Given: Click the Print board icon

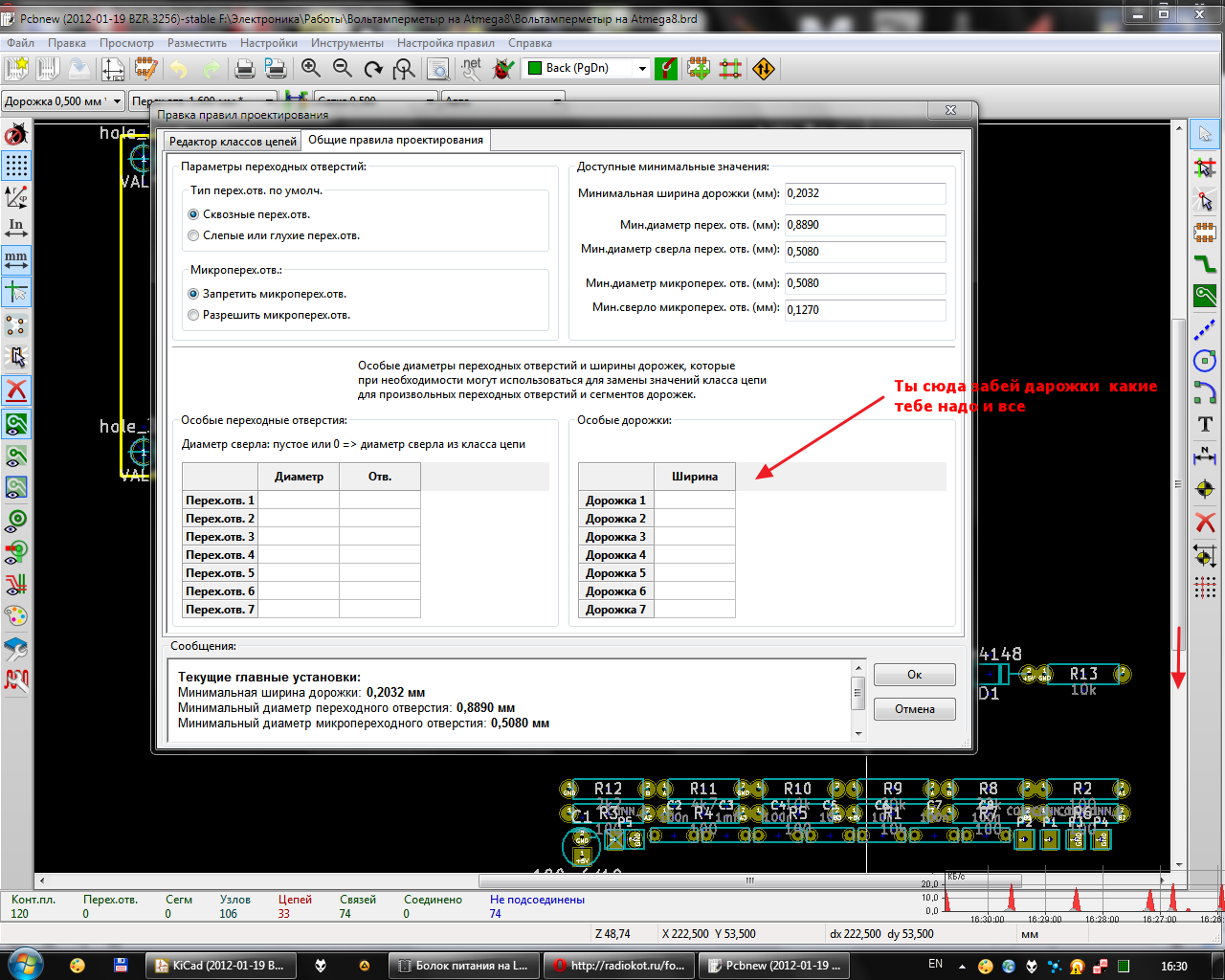Looking at the screenshot, I should 244,69.
